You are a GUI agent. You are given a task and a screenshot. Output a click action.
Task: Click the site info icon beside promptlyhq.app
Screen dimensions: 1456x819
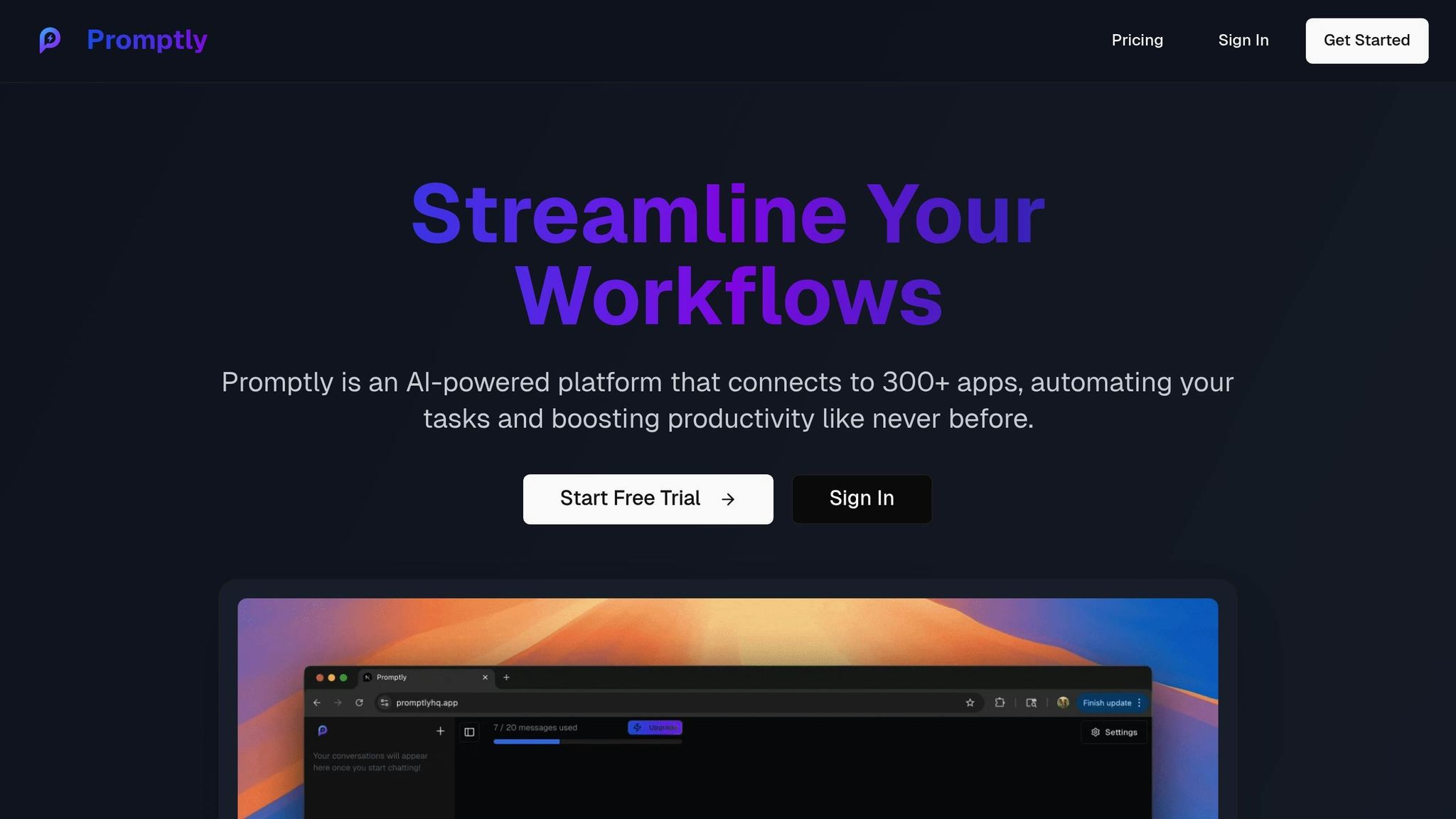click(x=385, y=702)
